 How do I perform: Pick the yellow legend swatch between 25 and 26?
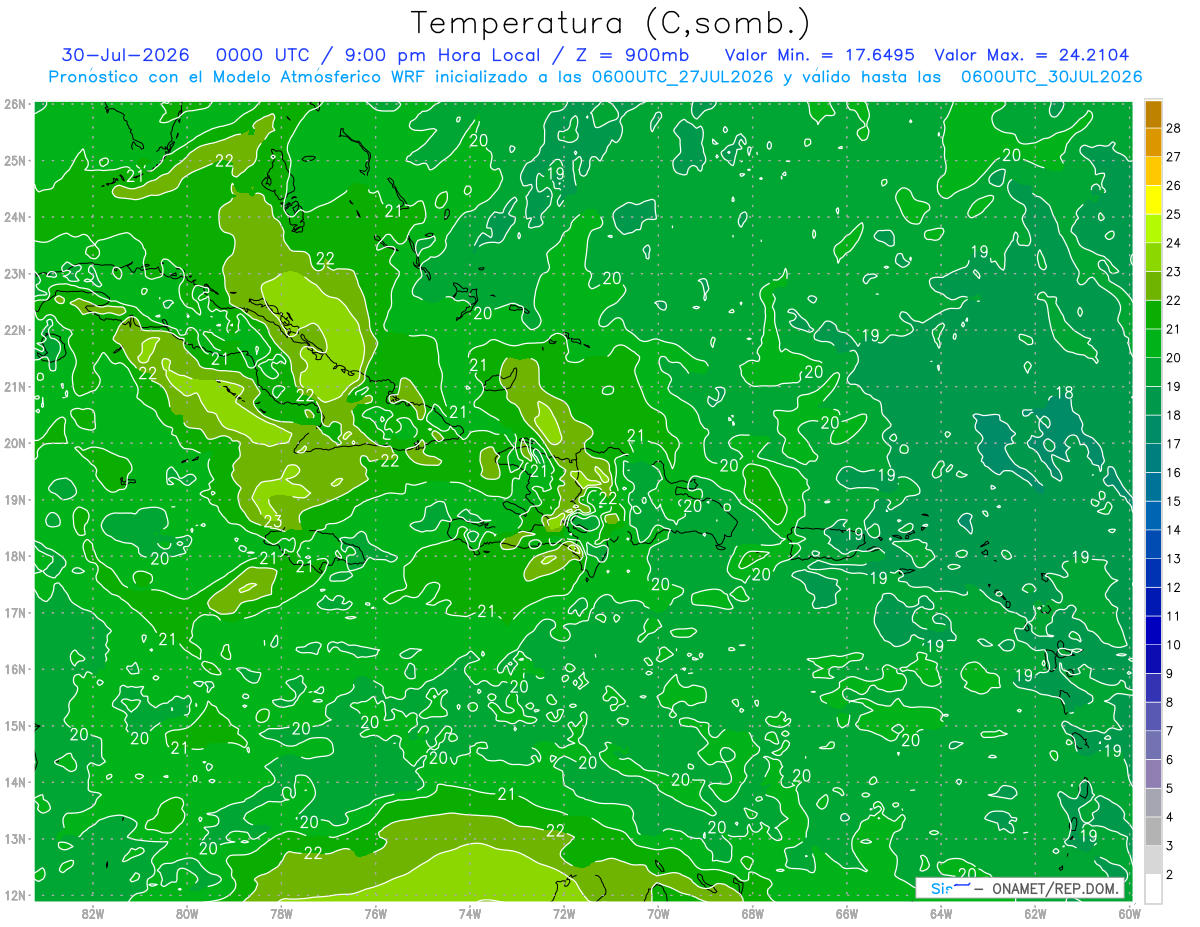[1153, 200]
